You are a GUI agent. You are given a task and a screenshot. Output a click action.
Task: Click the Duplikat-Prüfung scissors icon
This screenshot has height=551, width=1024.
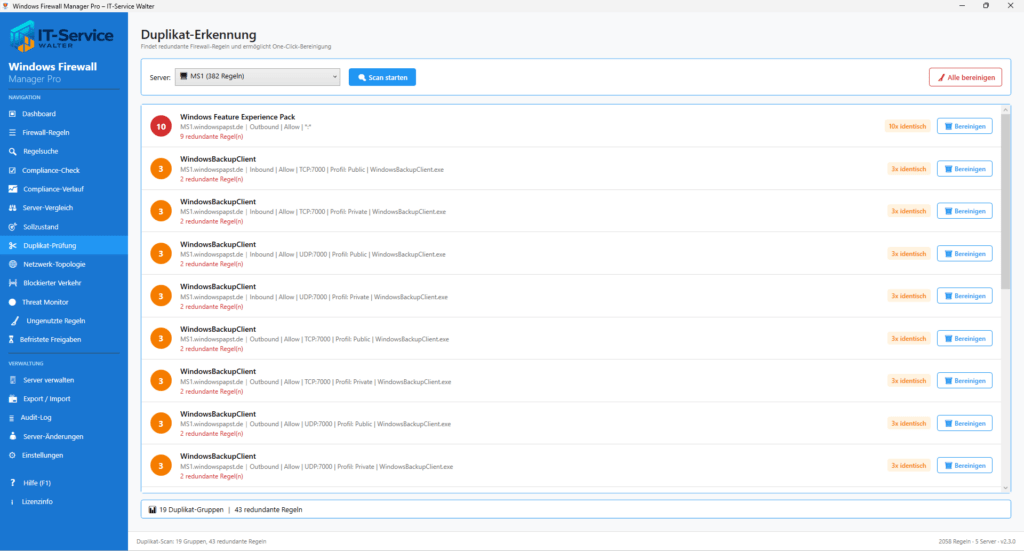click(x=12, y=245)
